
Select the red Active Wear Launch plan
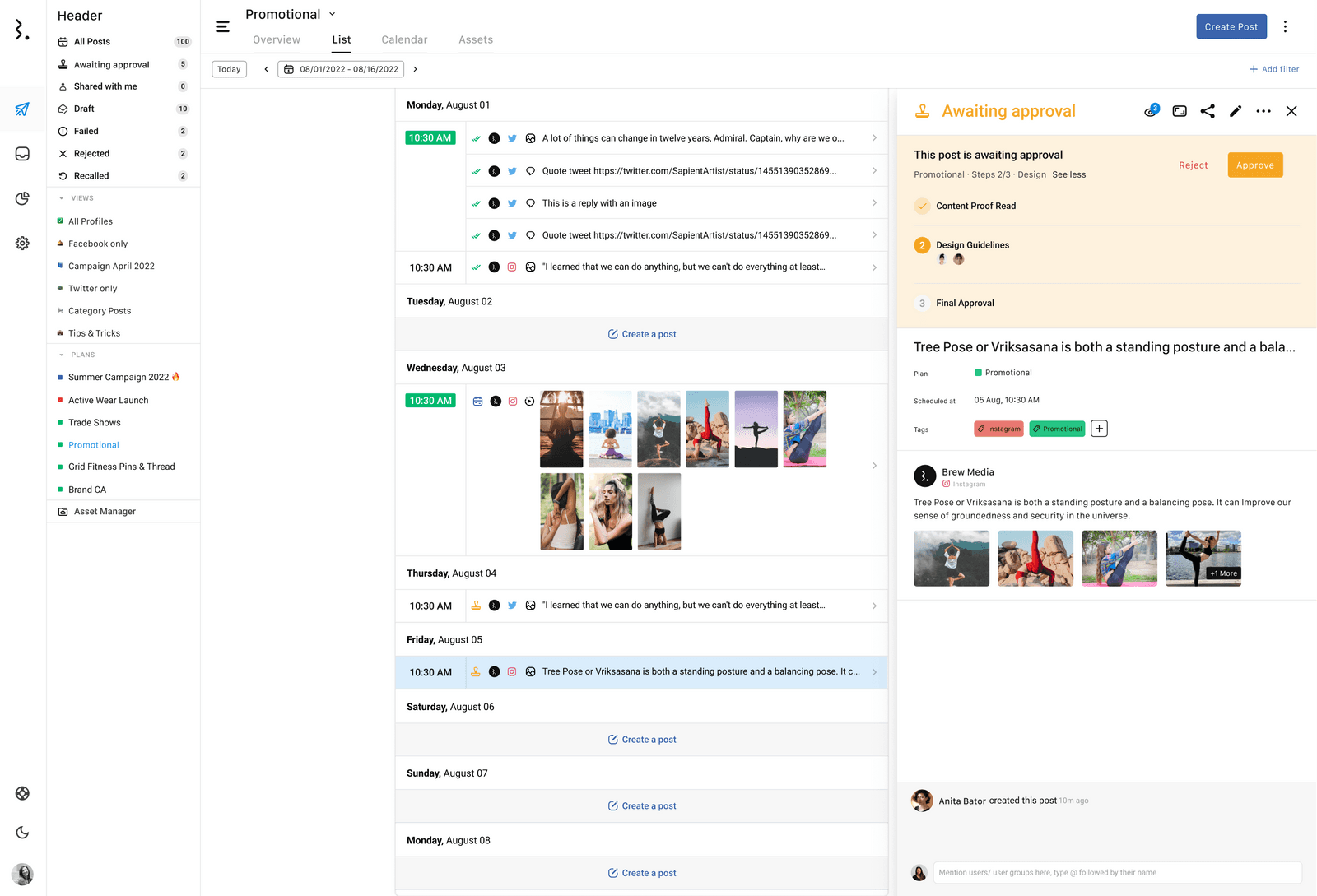[x=108, y=400]
